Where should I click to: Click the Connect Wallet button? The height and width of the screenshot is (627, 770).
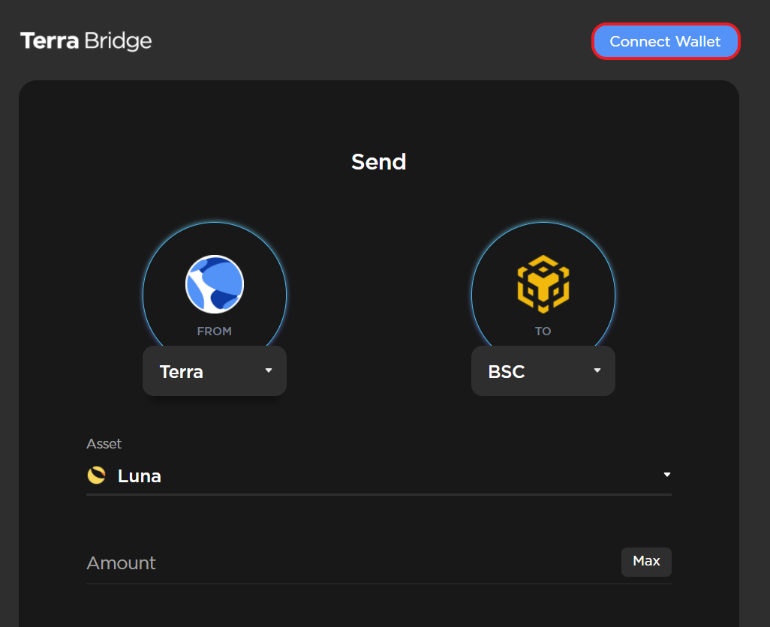[x=665, y=41]
